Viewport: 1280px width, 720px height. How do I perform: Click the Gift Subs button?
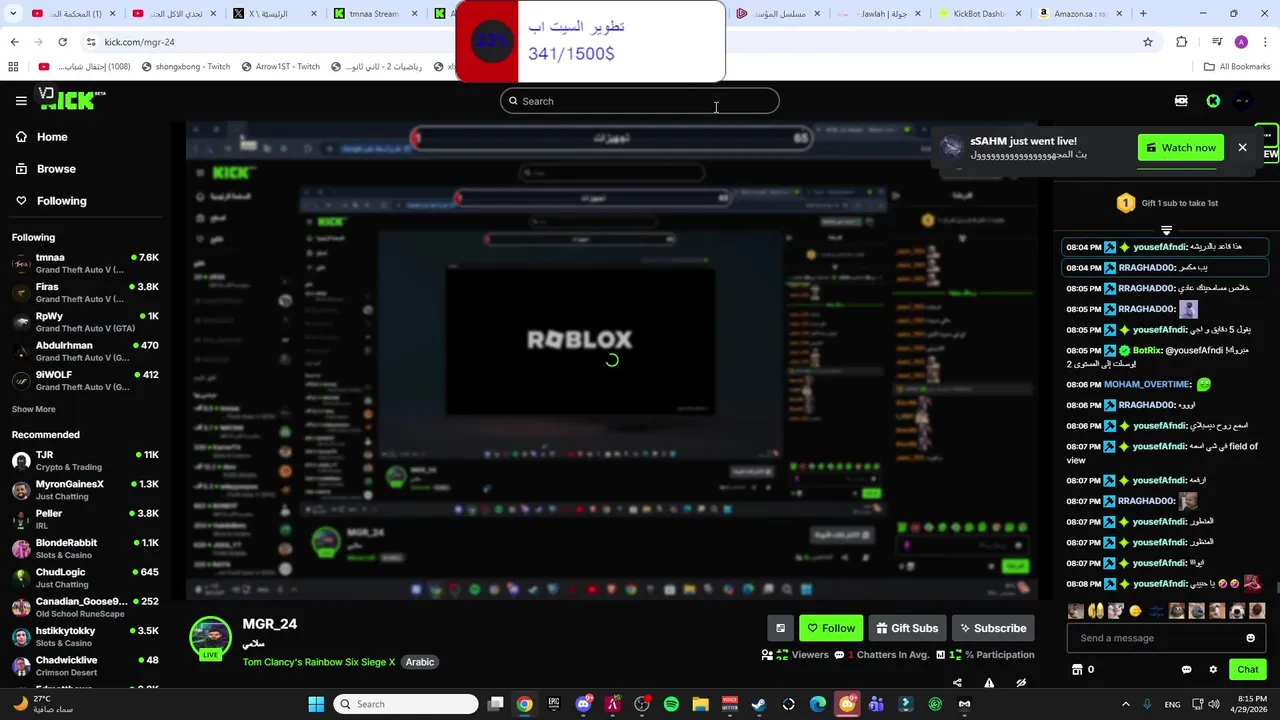coord(907,628)
